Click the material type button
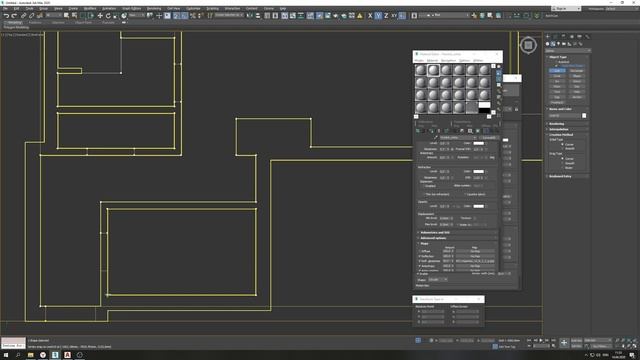Viewport: 640px width, 360px height. (x=489, y=138)
